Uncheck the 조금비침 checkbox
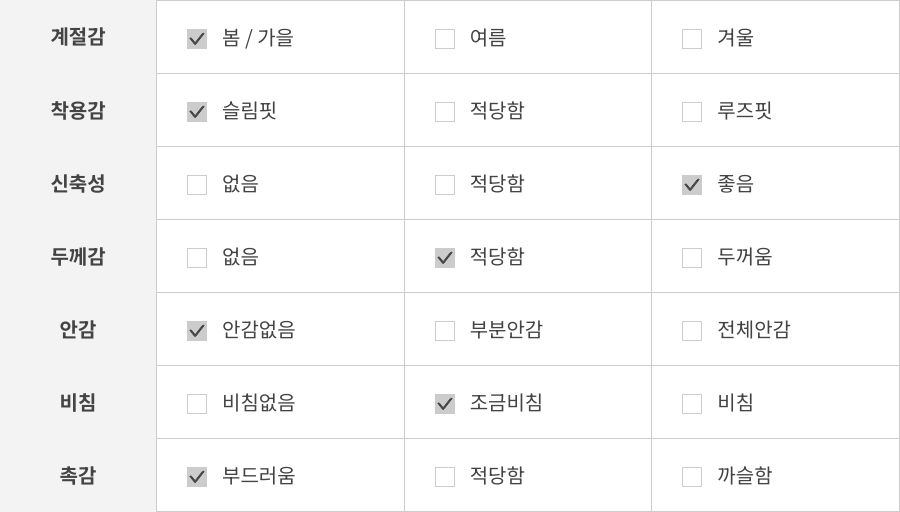900x512 pixels. click(445, 404)
